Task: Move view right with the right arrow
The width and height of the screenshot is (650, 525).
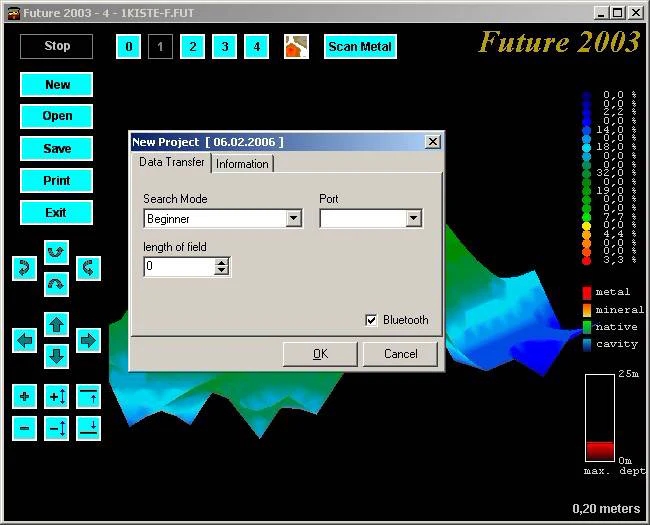Action: coord(88,340)
